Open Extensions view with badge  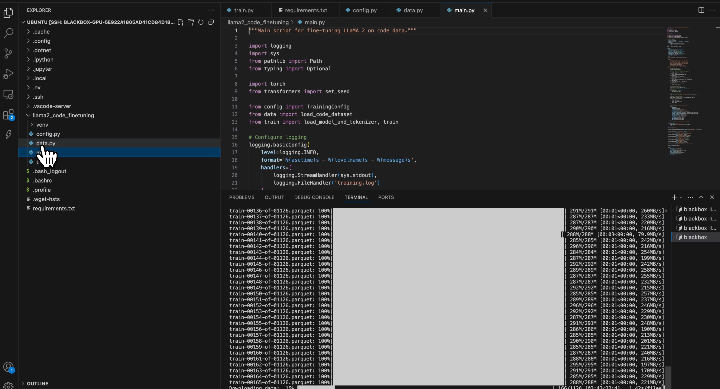(x=8, y=114)
